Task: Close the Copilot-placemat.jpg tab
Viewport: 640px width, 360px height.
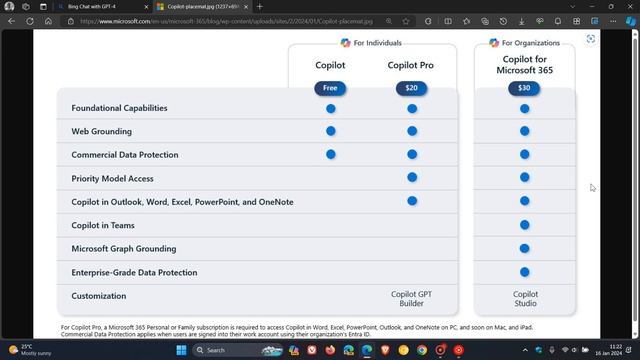Action: click(x=246, y=7)
